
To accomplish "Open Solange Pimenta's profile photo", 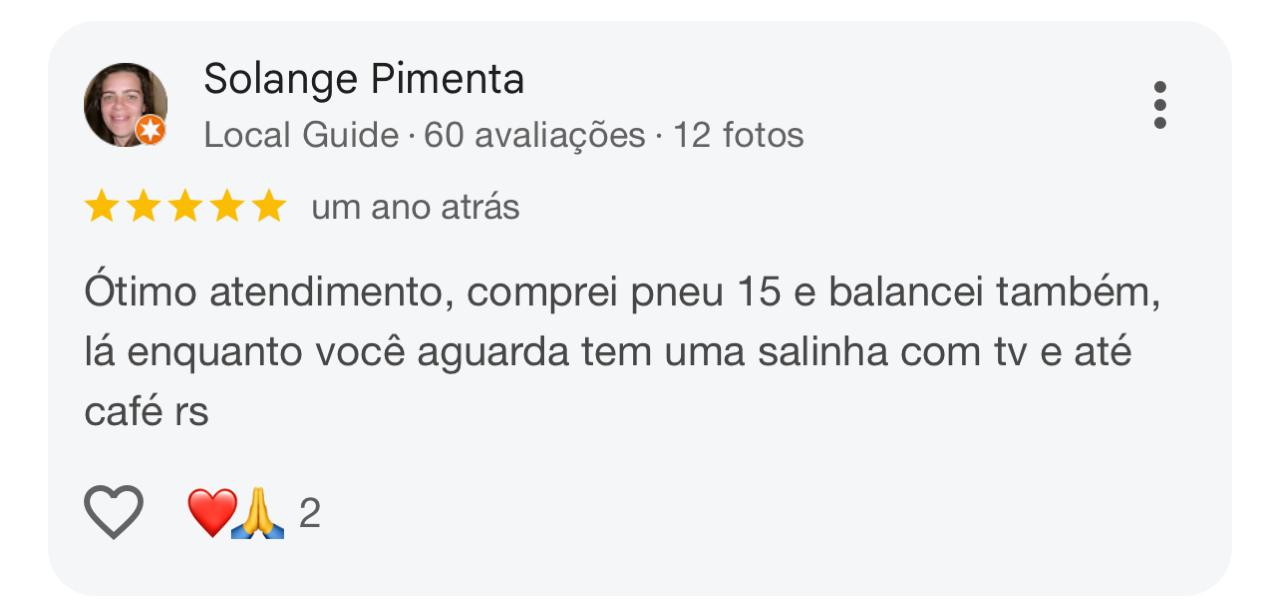I will (124, 103).
